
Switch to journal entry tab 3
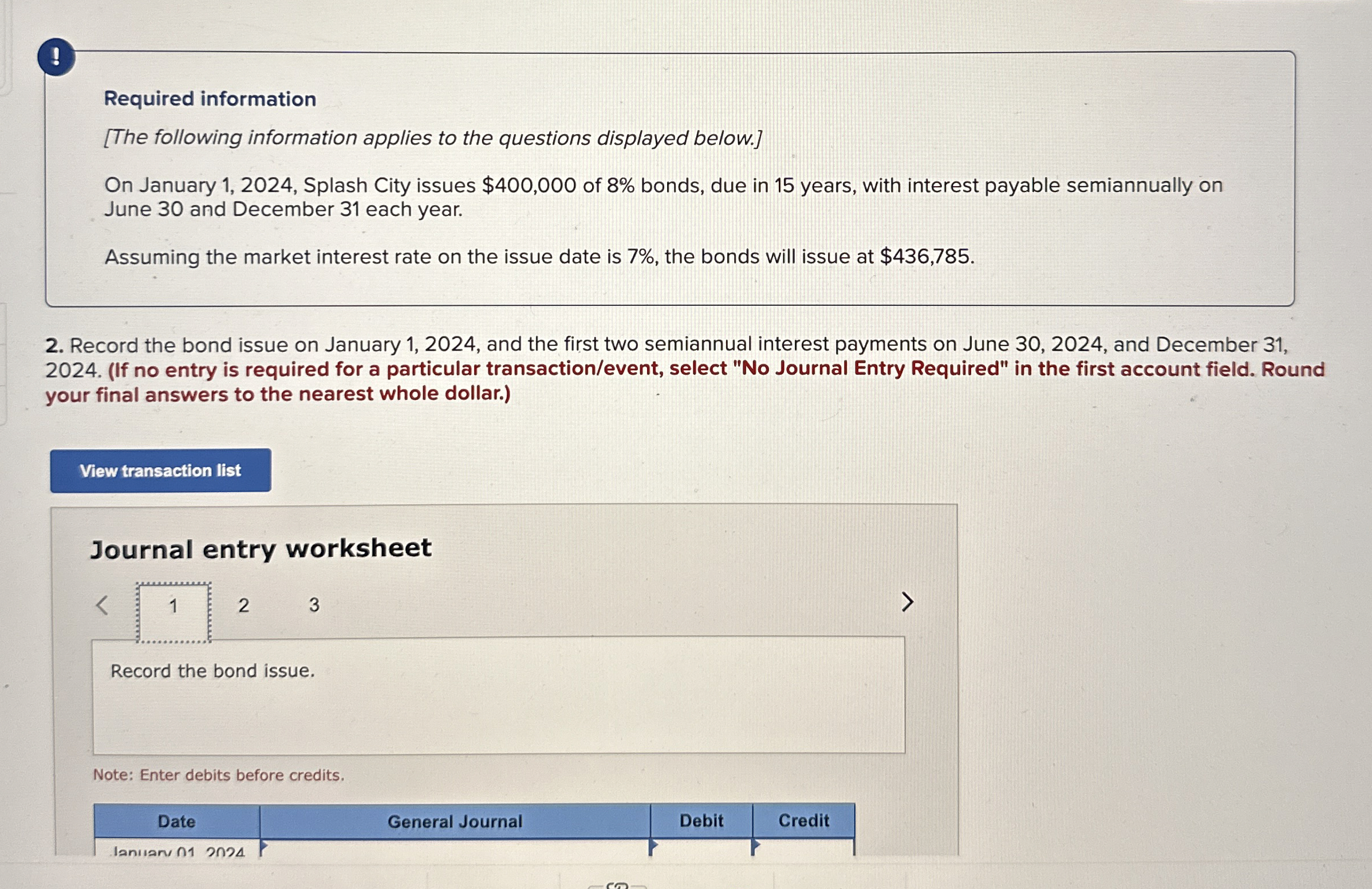pos(314,605)
